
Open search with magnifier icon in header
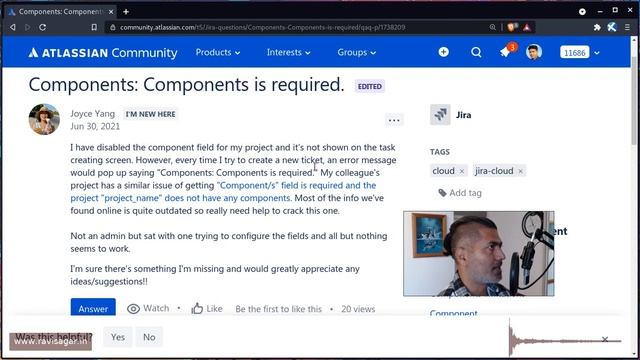(x=476, y=52)
